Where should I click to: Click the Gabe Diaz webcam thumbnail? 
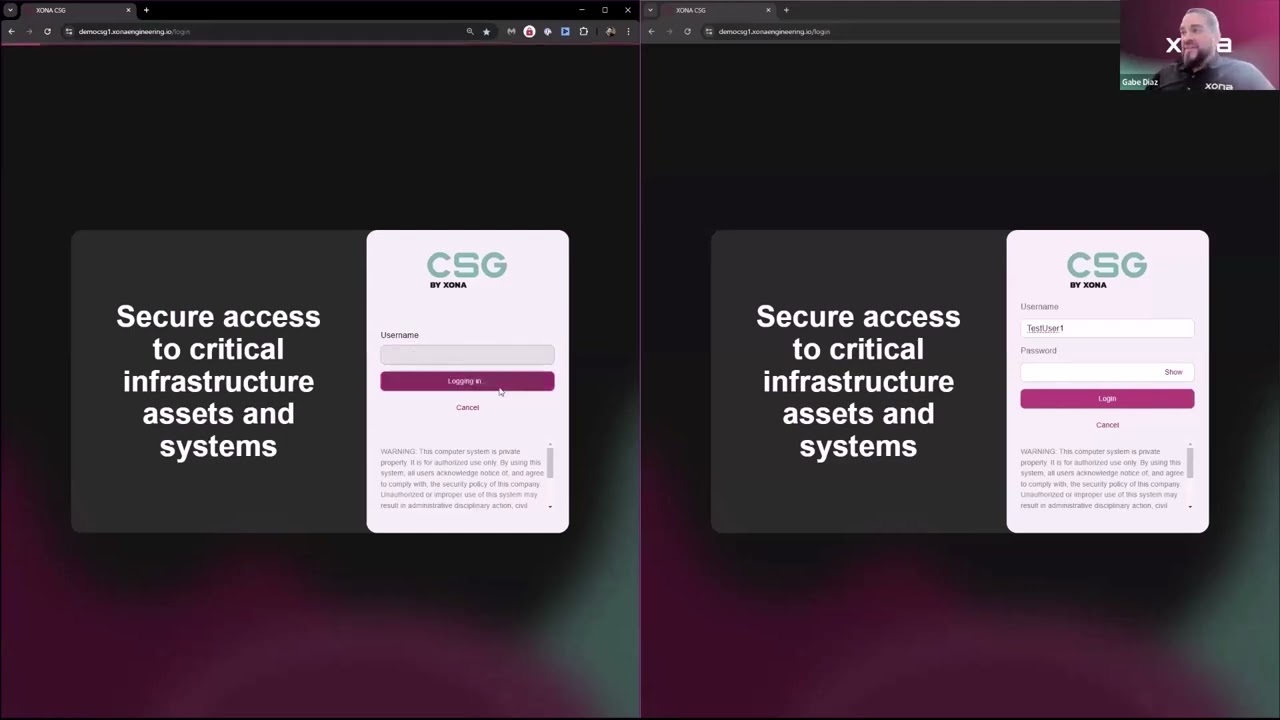click(x=1199, y=45)
